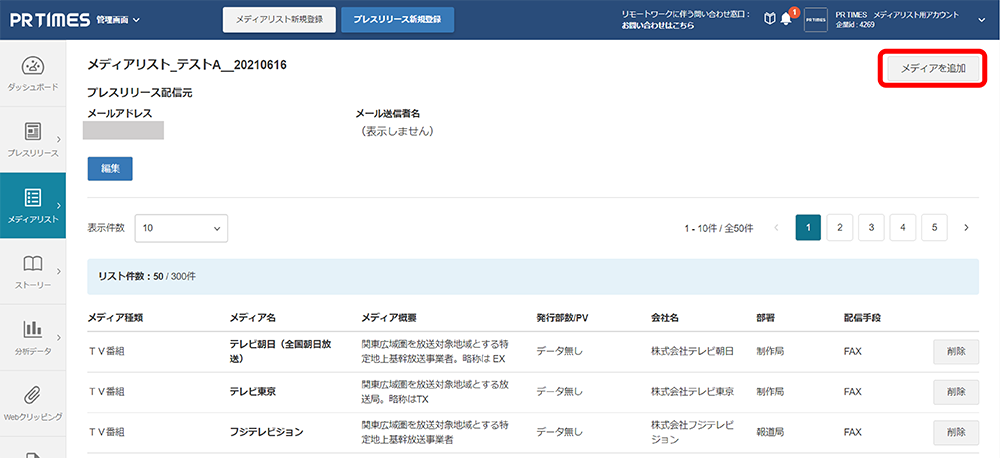Screen dimensions: 1000x458
Task: Click 発行部数/PV column header
Action: [562, 318]
